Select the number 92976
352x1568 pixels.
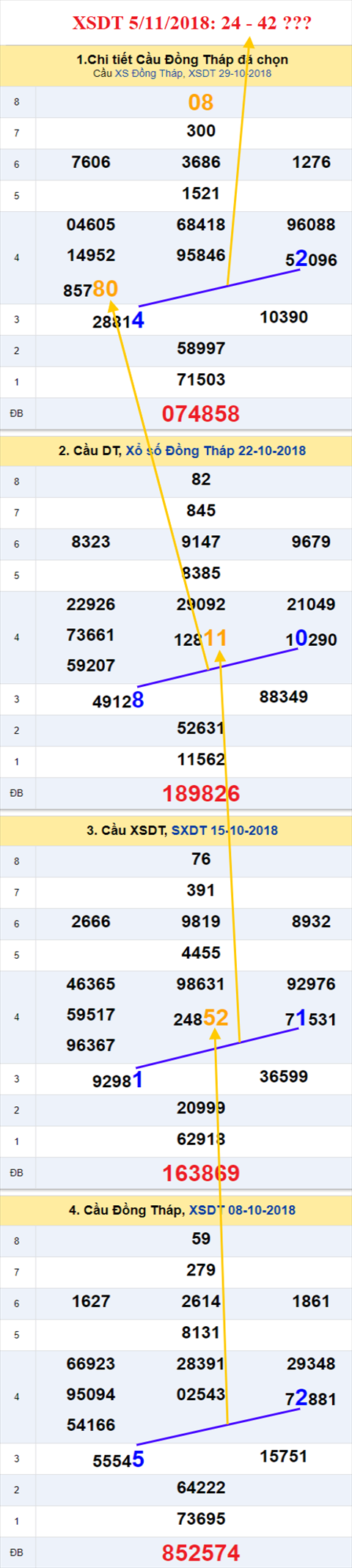311,984
